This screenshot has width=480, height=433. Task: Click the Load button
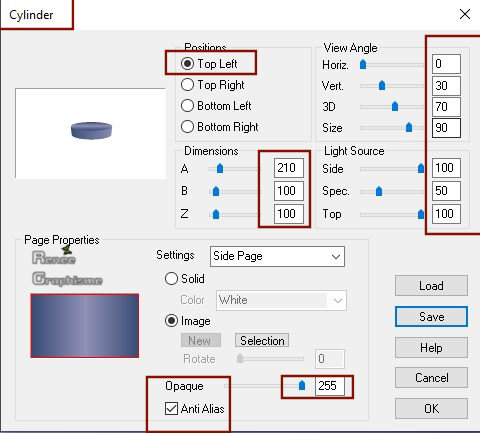[x=431, y=286]
